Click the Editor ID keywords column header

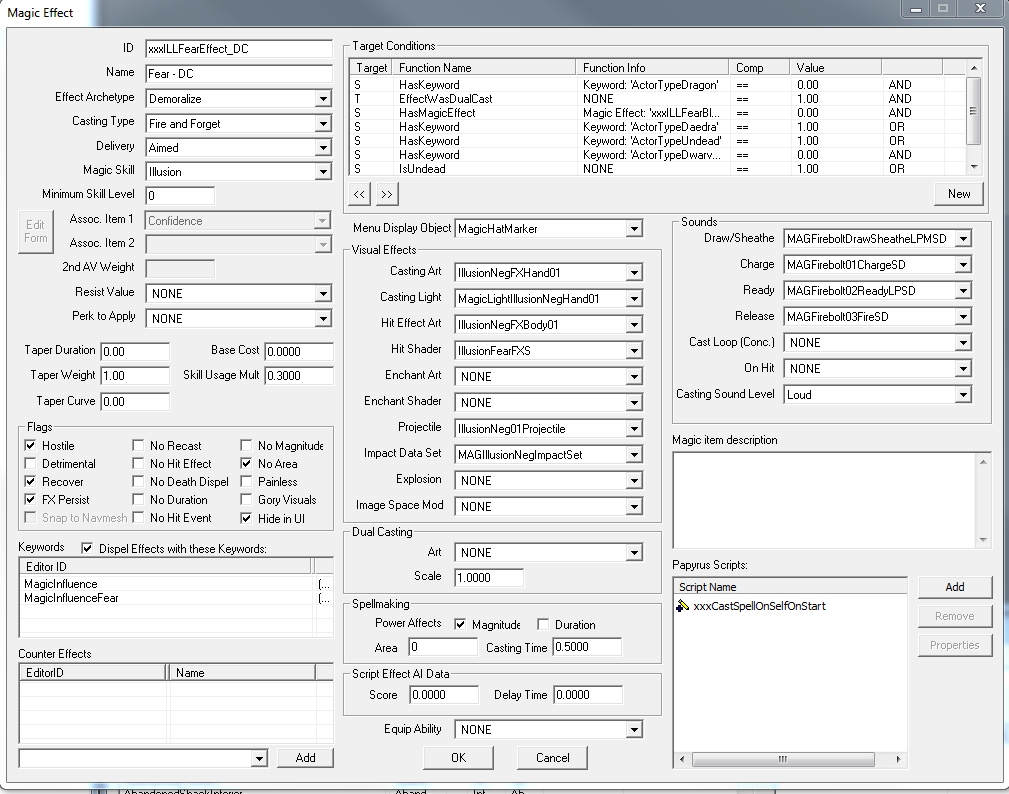click(x=166, y=566)
